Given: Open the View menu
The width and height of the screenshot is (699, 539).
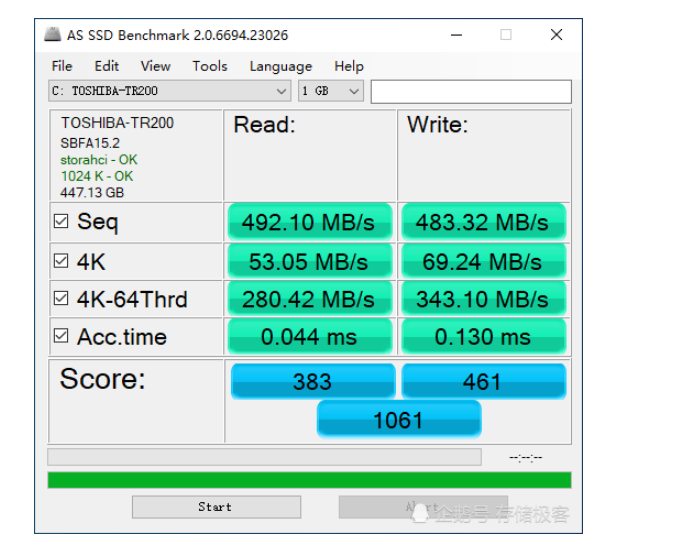Looking at the screenshot, I should 155,66.
